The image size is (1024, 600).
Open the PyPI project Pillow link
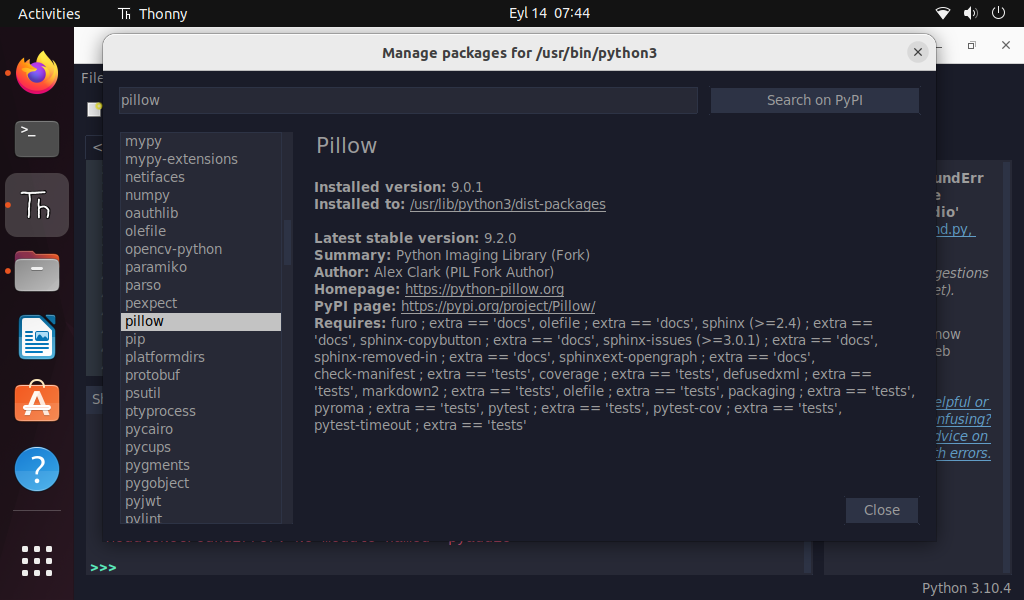pyautogui.click(x=497, y=306)
